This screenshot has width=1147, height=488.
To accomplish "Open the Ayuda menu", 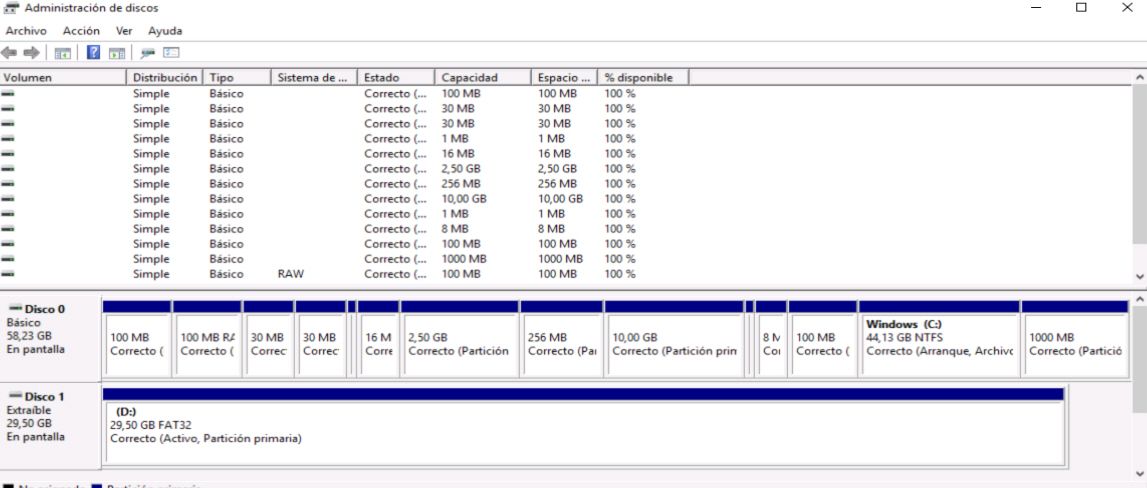I will pos(165,30).
